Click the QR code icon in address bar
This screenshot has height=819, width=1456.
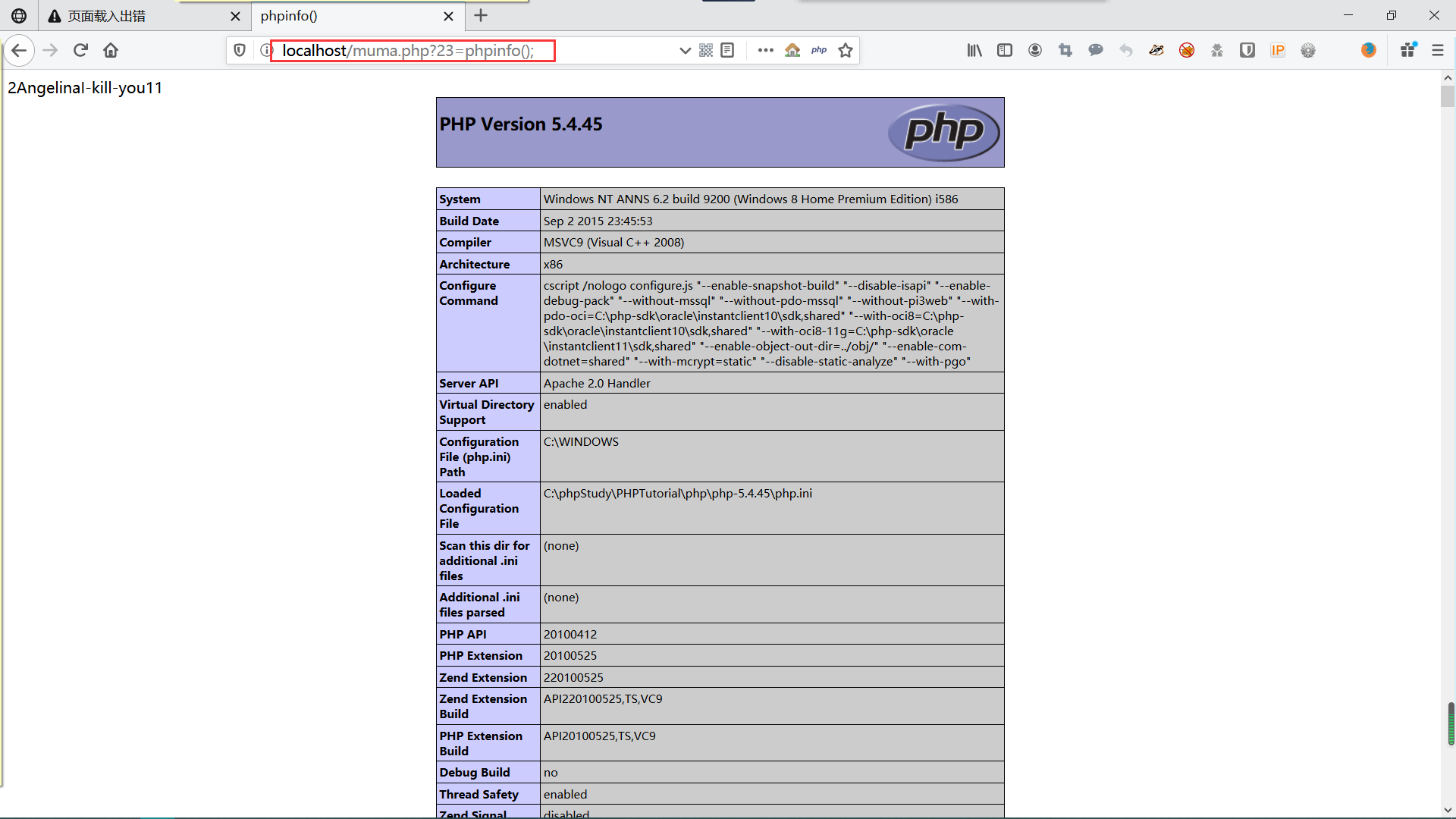pyautogui.click(x=706, y=50)
